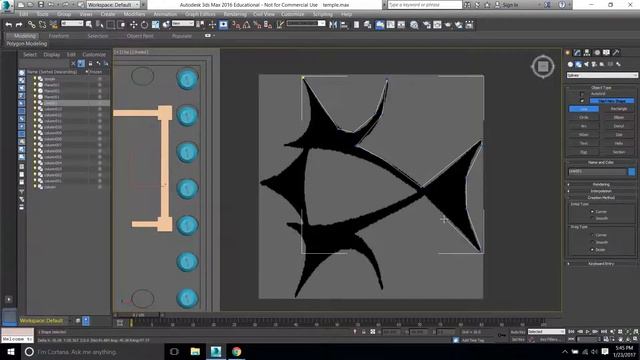Open the Render Setup icon

427,25
